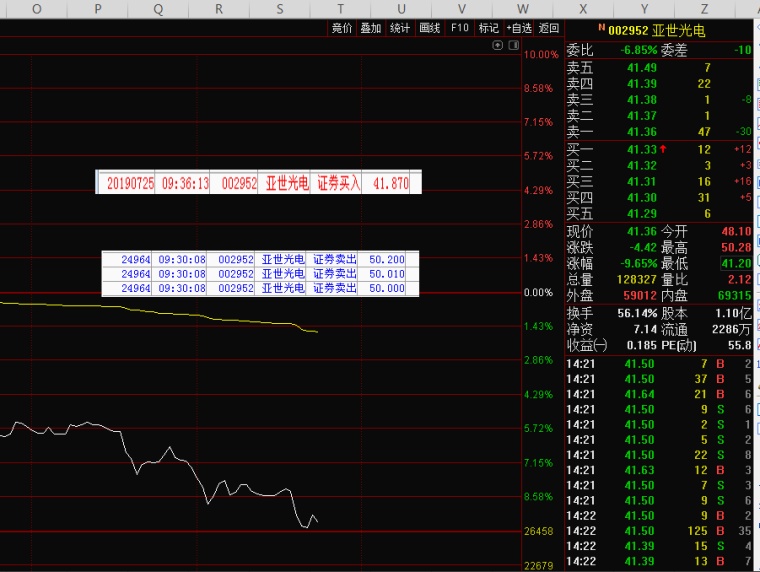Select column header S in the spreadsheet
760x572 pixels.
pyautogui.click(x=279, y=8)
